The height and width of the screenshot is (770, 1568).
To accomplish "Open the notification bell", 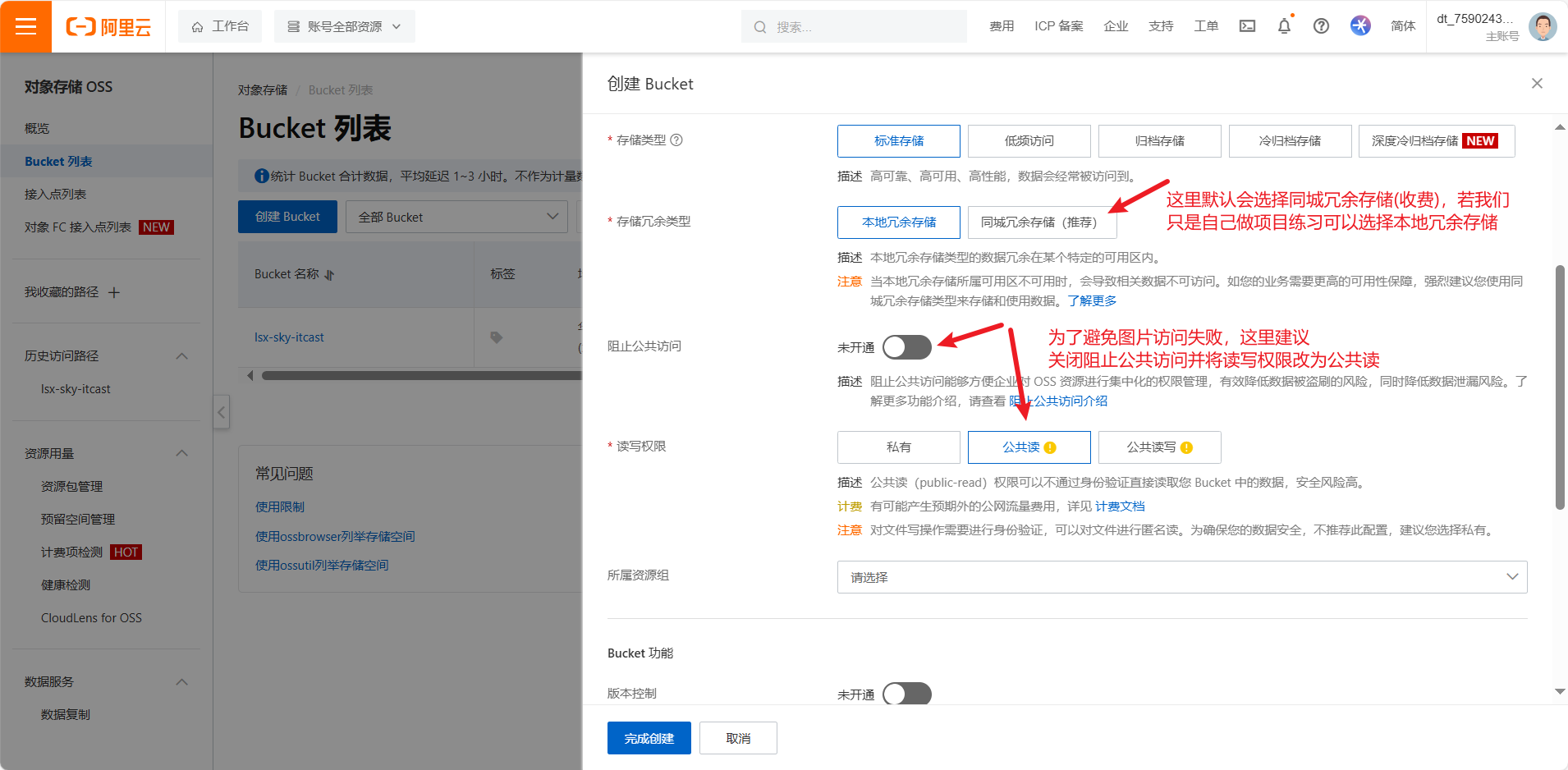I will [x=1283, y=25].
